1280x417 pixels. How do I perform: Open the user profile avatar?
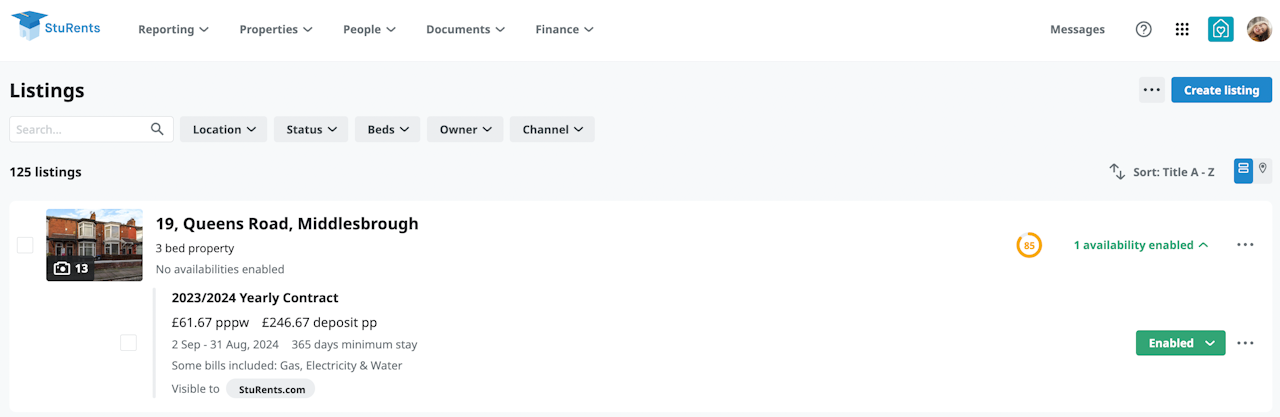tap(1259, 30)
